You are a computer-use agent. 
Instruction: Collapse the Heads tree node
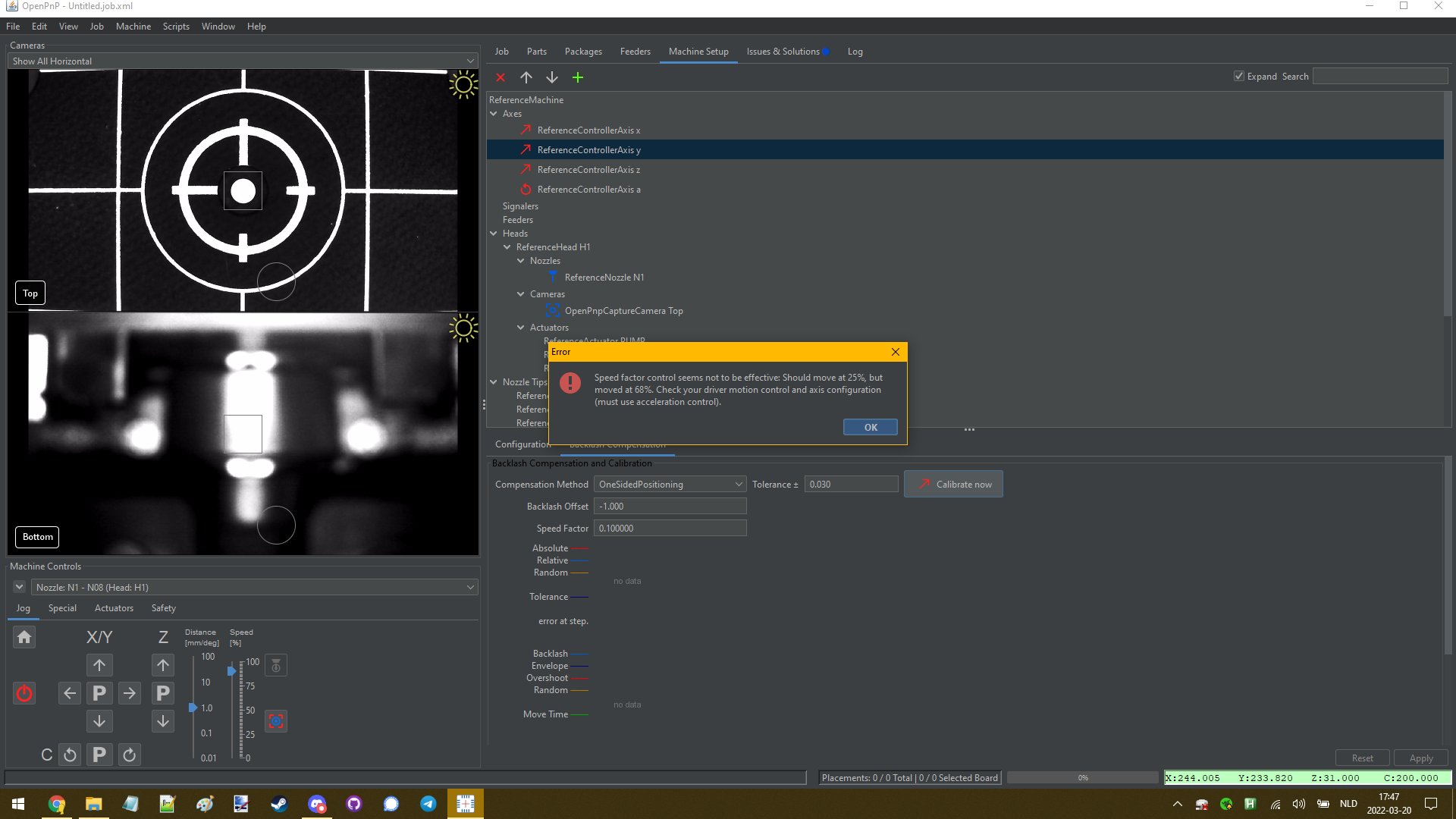coord(494,234)
